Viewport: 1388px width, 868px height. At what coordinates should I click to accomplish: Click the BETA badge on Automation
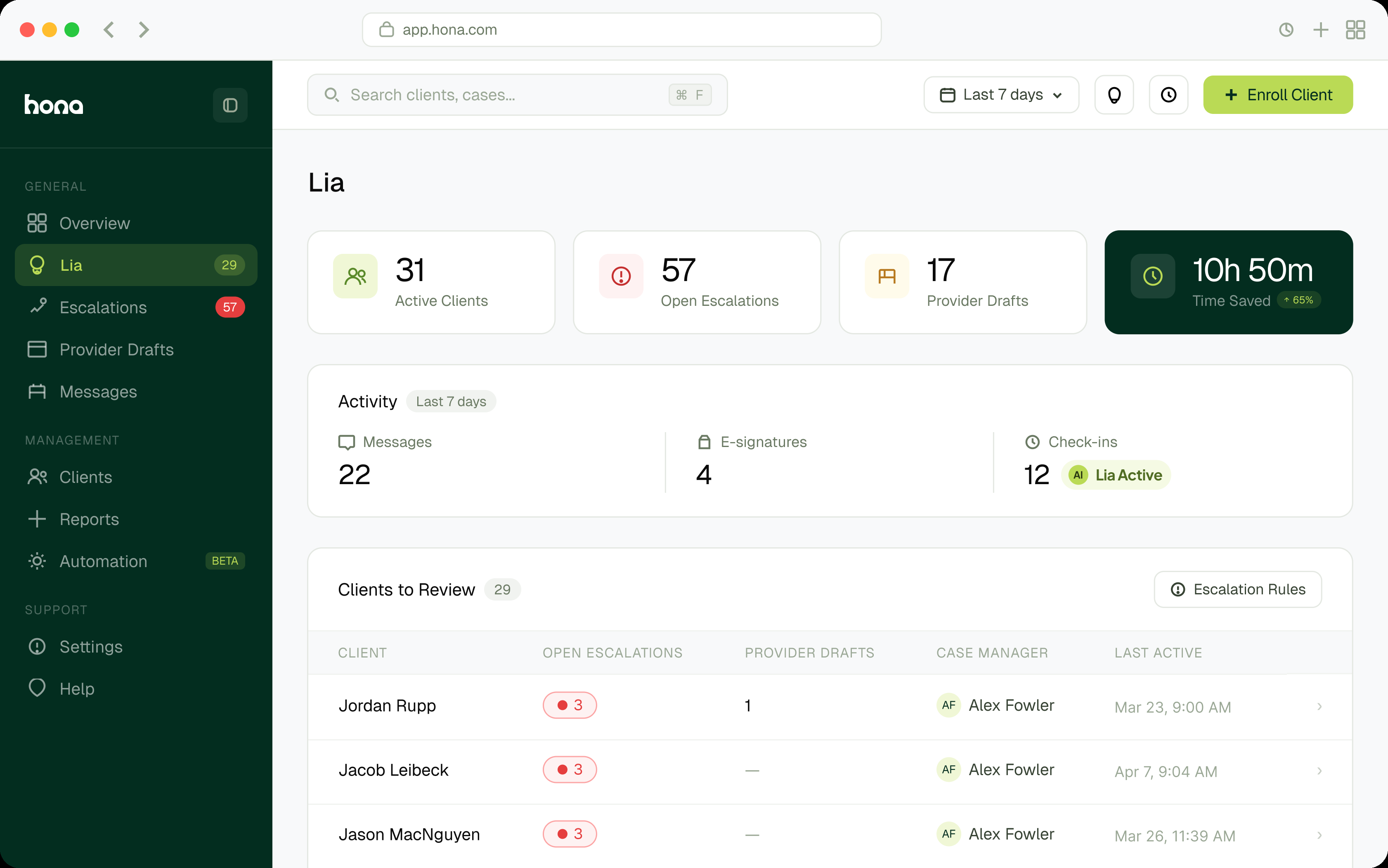point(225,561)
